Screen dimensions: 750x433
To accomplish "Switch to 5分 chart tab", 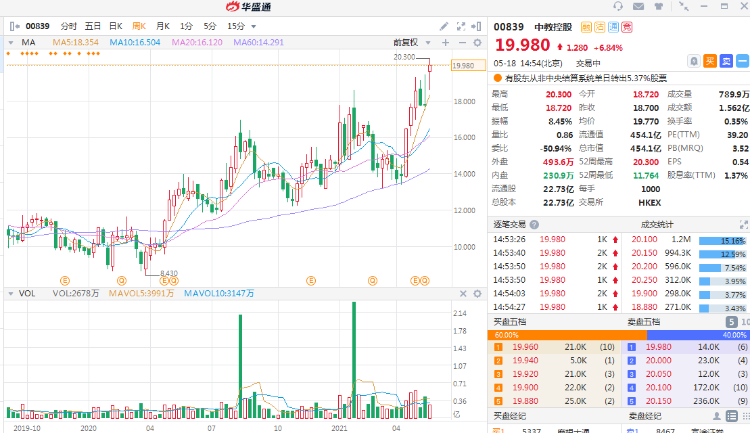I will point(210,26).
